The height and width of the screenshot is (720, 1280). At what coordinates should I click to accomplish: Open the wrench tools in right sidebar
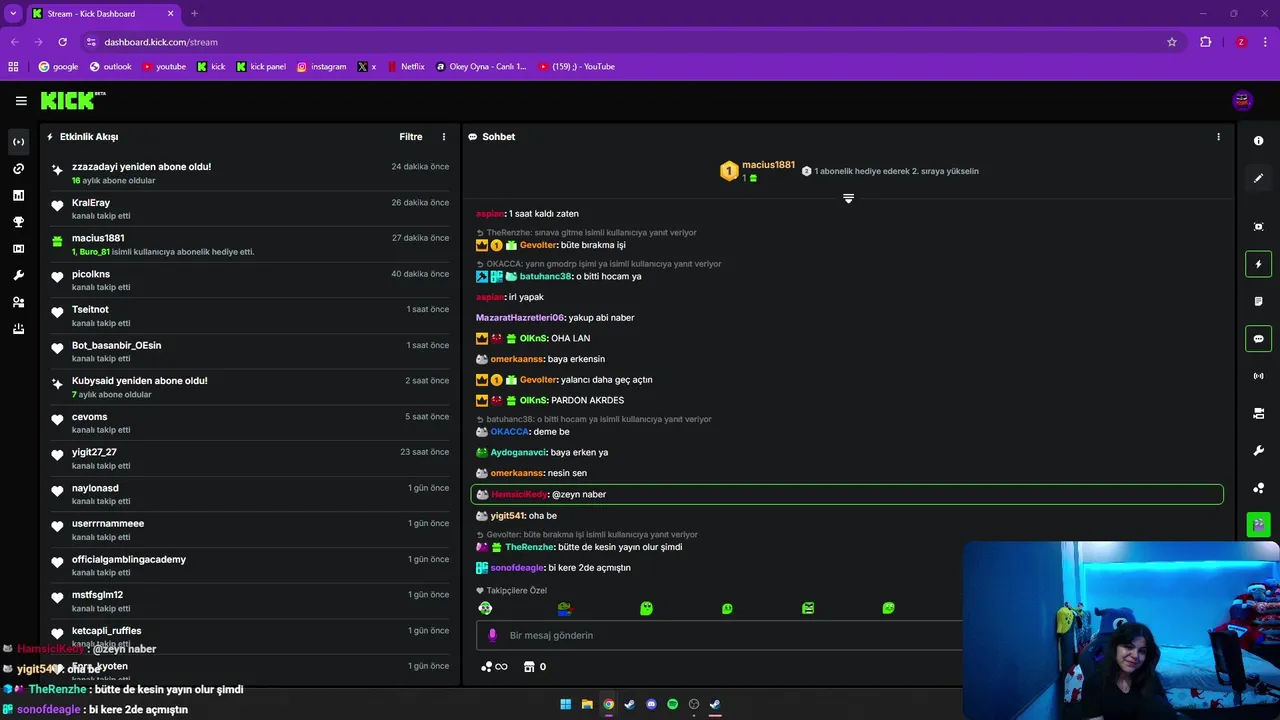pos(1258,451)
